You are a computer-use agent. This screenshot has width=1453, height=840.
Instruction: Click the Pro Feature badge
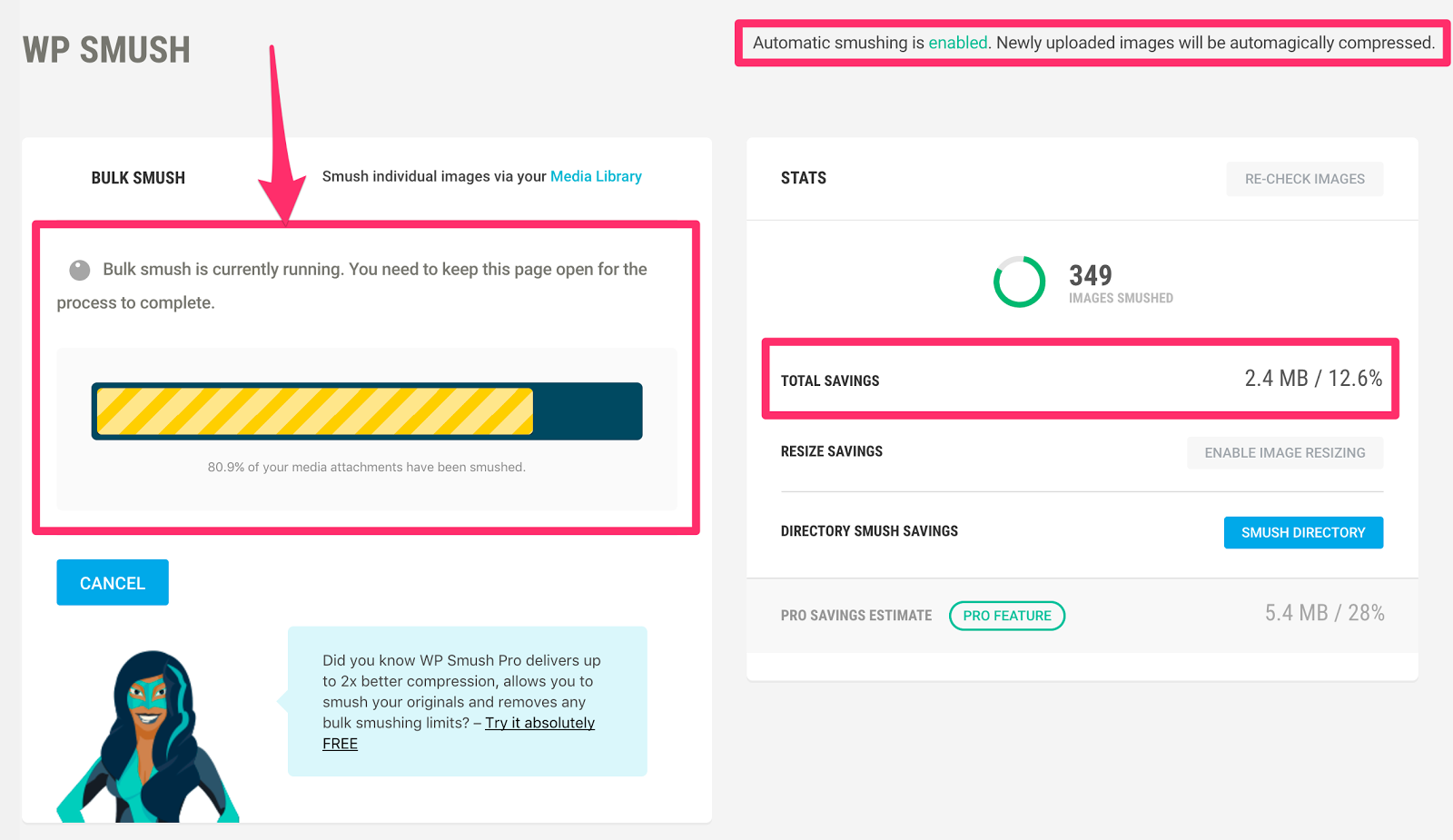point(1007,616)
